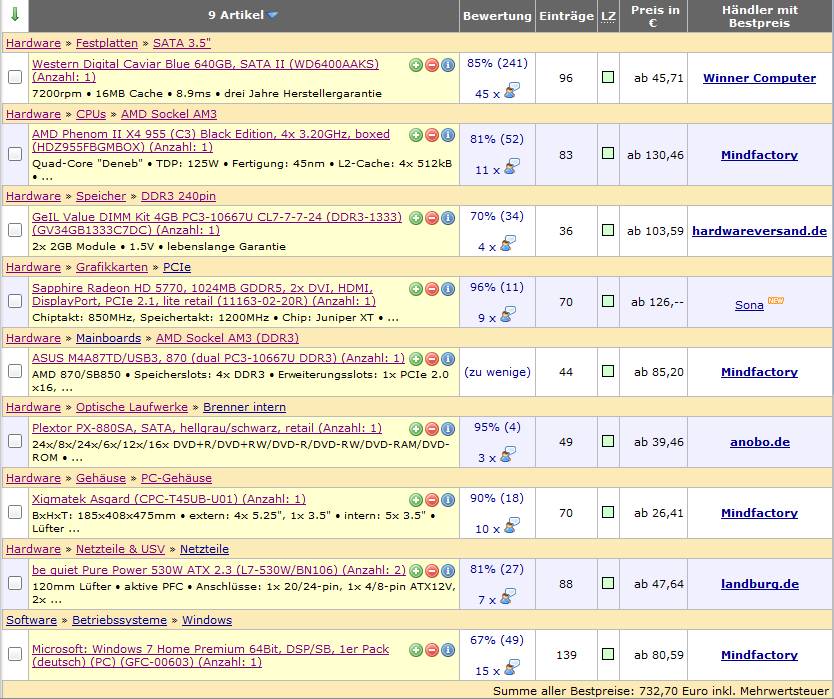Click the 'ab 130,46' price
834x699 pixels.
pyautogui.click(x=655, y=155)
